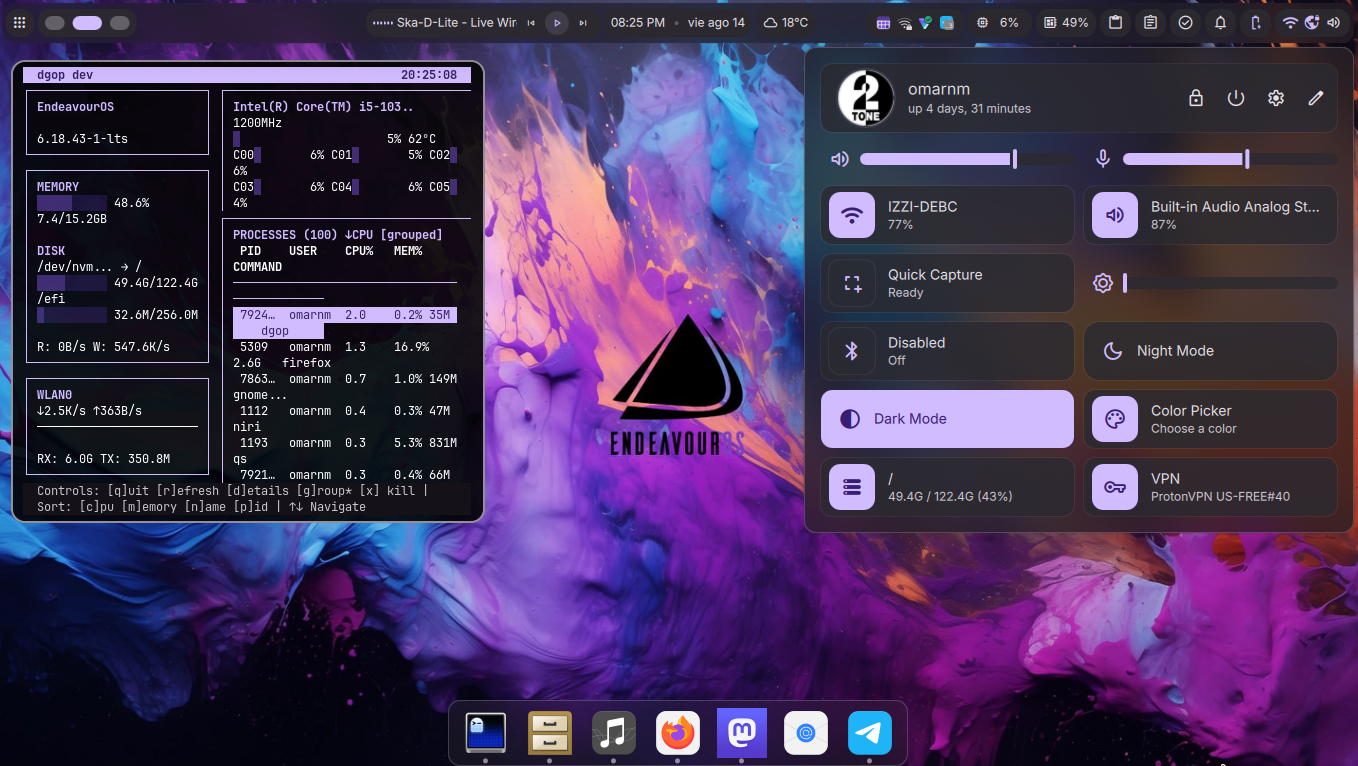The height and width of the screenshot is (766, 1358).
Task: Launch Firefox from the dock
Action: (x=678, y=733)
